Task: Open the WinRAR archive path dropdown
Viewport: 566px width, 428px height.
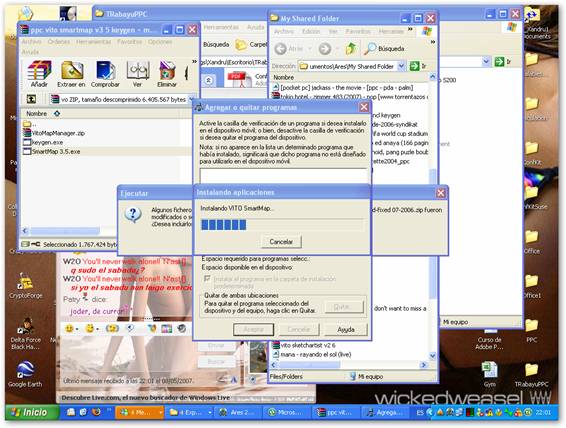Action: click(191, 99)
